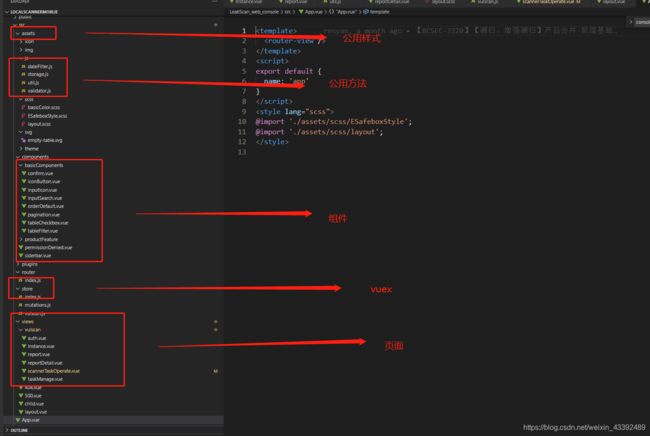The height and width of the screenshot is (436, 650).
Task: Click the Vue icon of tableFilter.vue
Action: point(24,231)
